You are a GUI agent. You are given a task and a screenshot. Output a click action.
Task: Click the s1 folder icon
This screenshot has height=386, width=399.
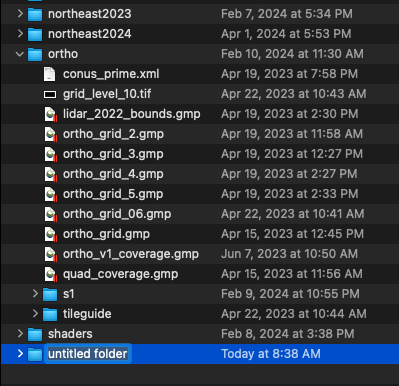click(50, 294)
